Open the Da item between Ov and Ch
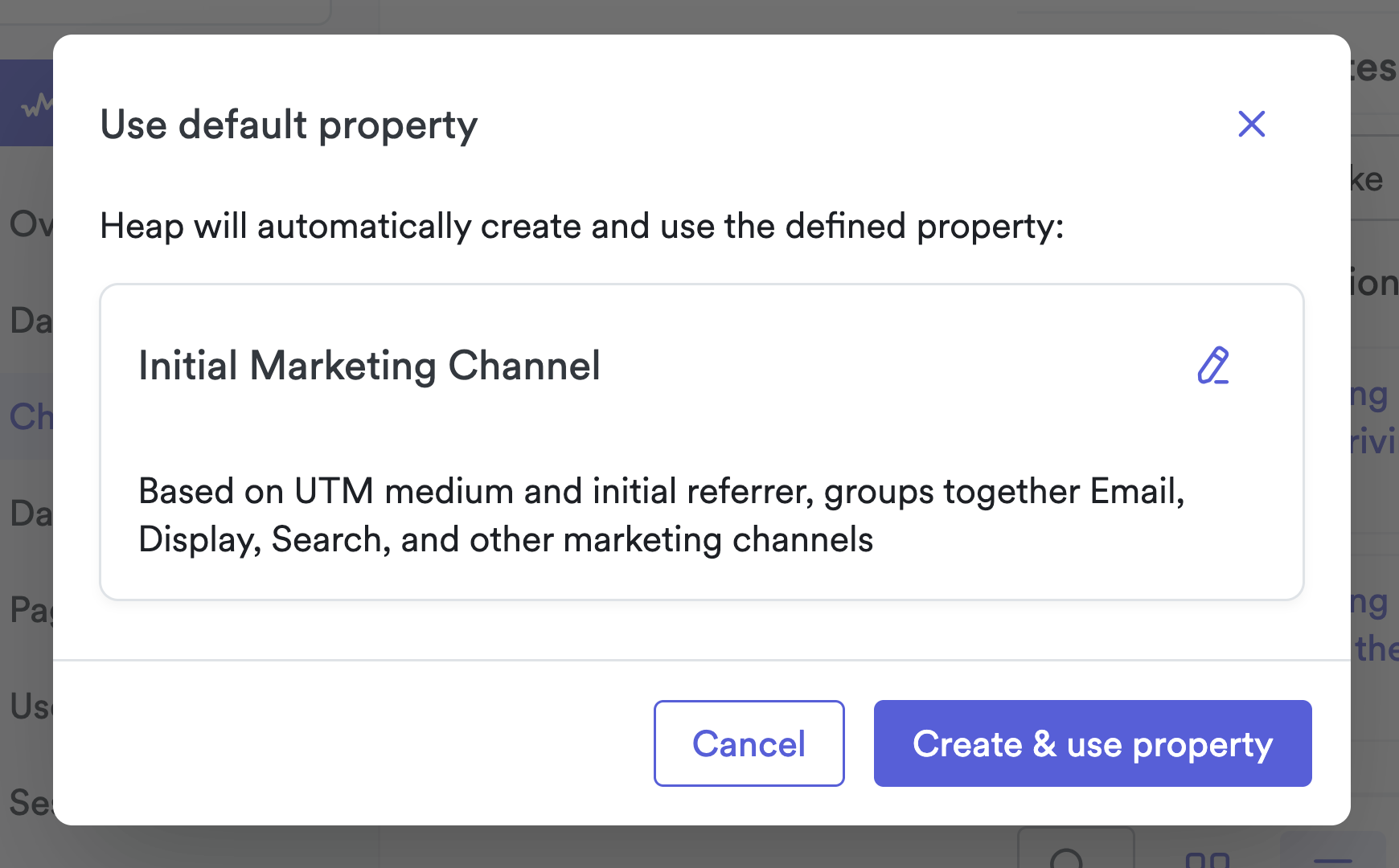1399x868 pixels. coord(29,321)
